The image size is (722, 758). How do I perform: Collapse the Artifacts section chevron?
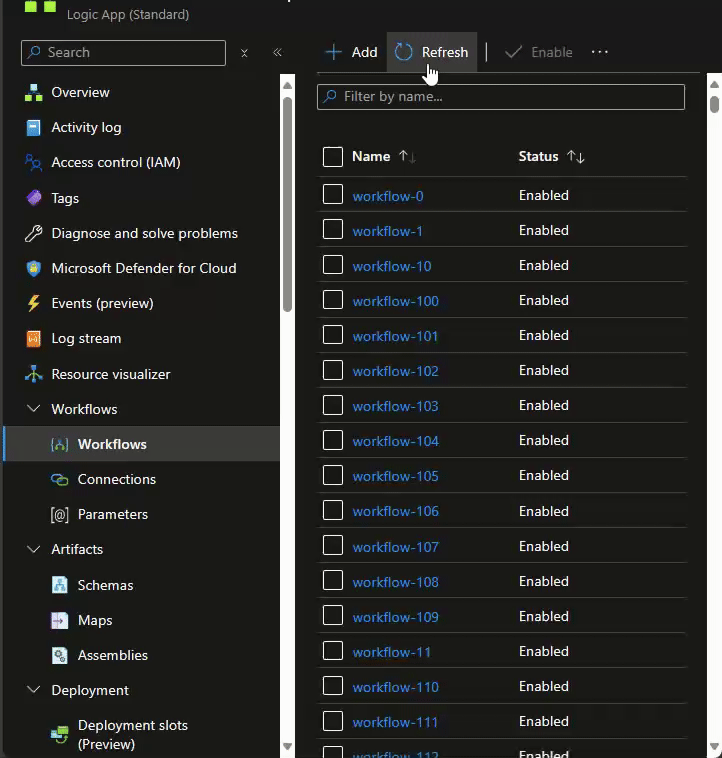tap(33, 549)
